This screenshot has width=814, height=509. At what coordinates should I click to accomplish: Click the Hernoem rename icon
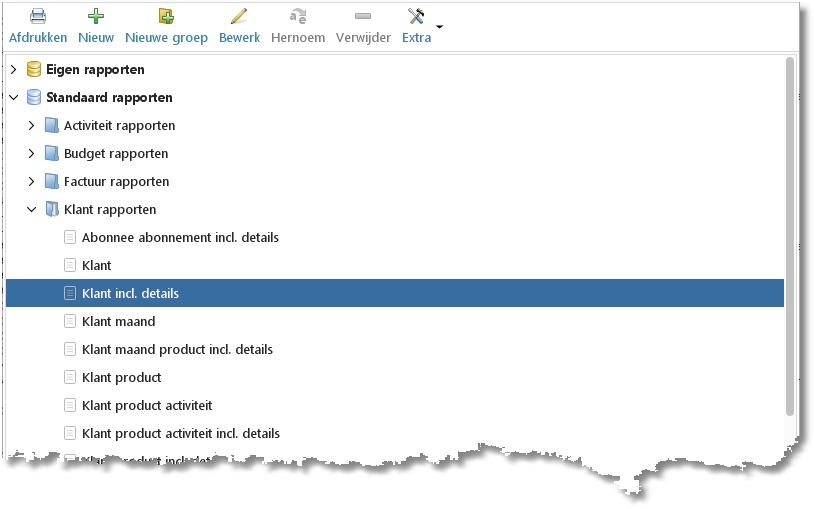click(297, 16)
